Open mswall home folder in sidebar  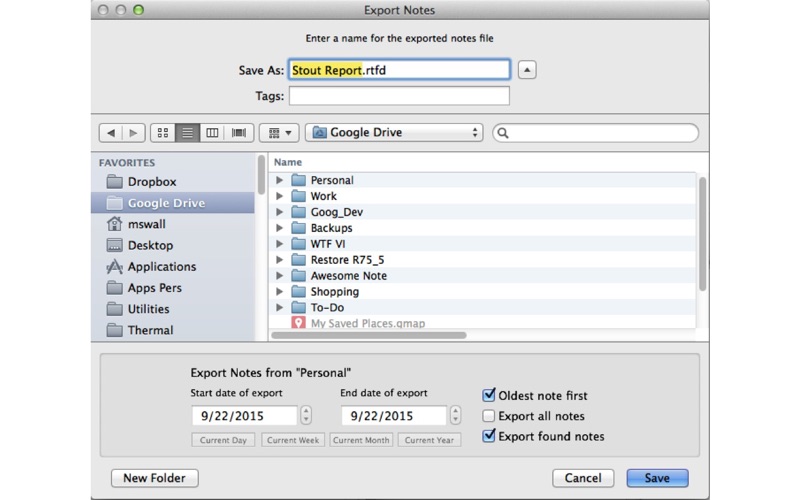pos(173,224)
